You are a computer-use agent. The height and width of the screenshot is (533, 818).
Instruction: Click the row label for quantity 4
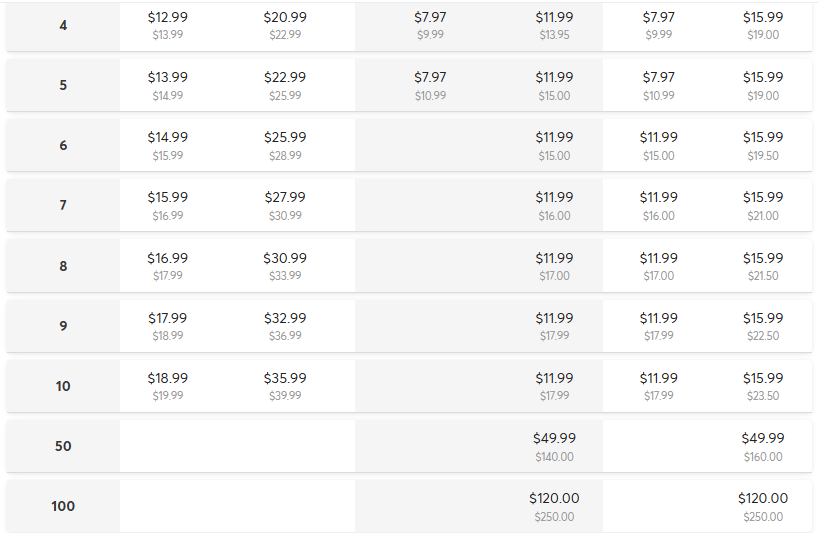coord(63,25)
